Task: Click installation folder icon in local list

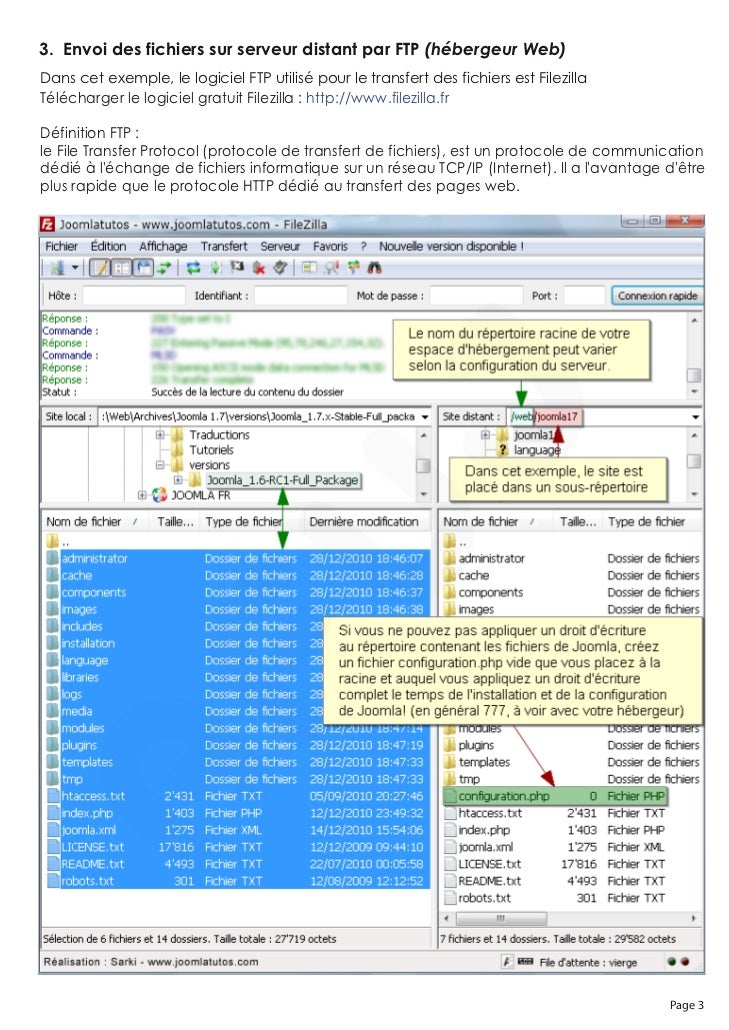Action: [x=53, y=644]
